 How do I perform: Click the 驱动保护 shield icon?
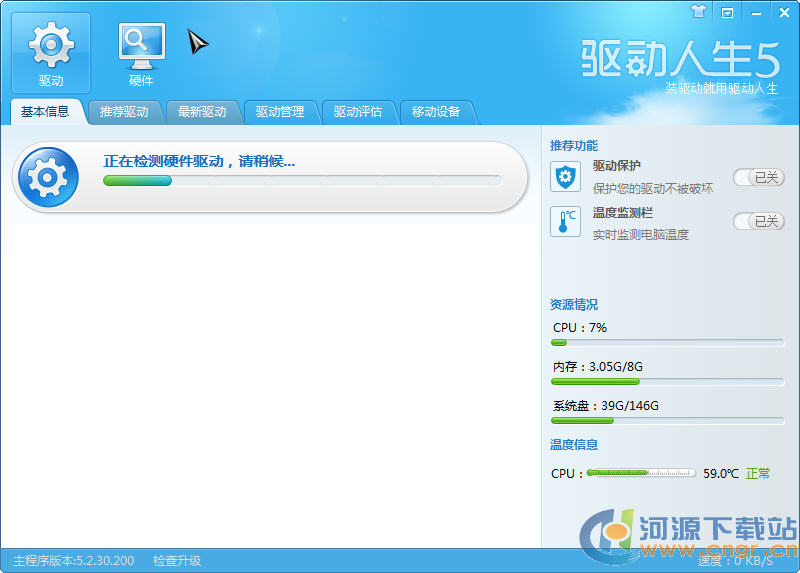coord(565,177)
